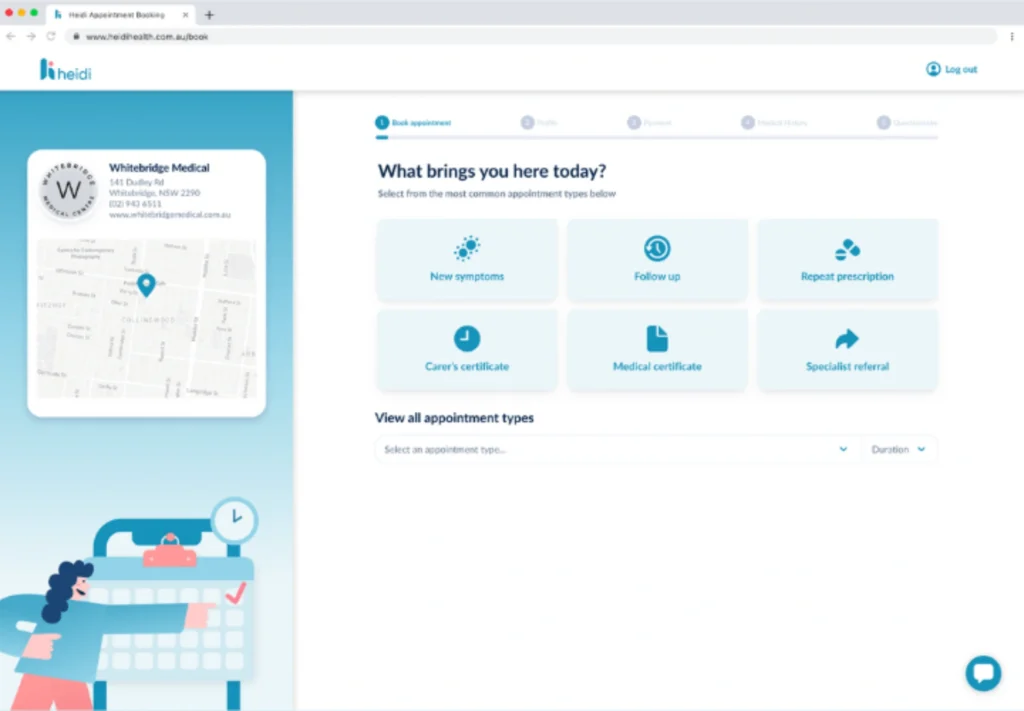Click the browser back arrow
Image resolution: width=1024 pixels, height=711 pixels.
pyautogui.click(x=10, y=37)
